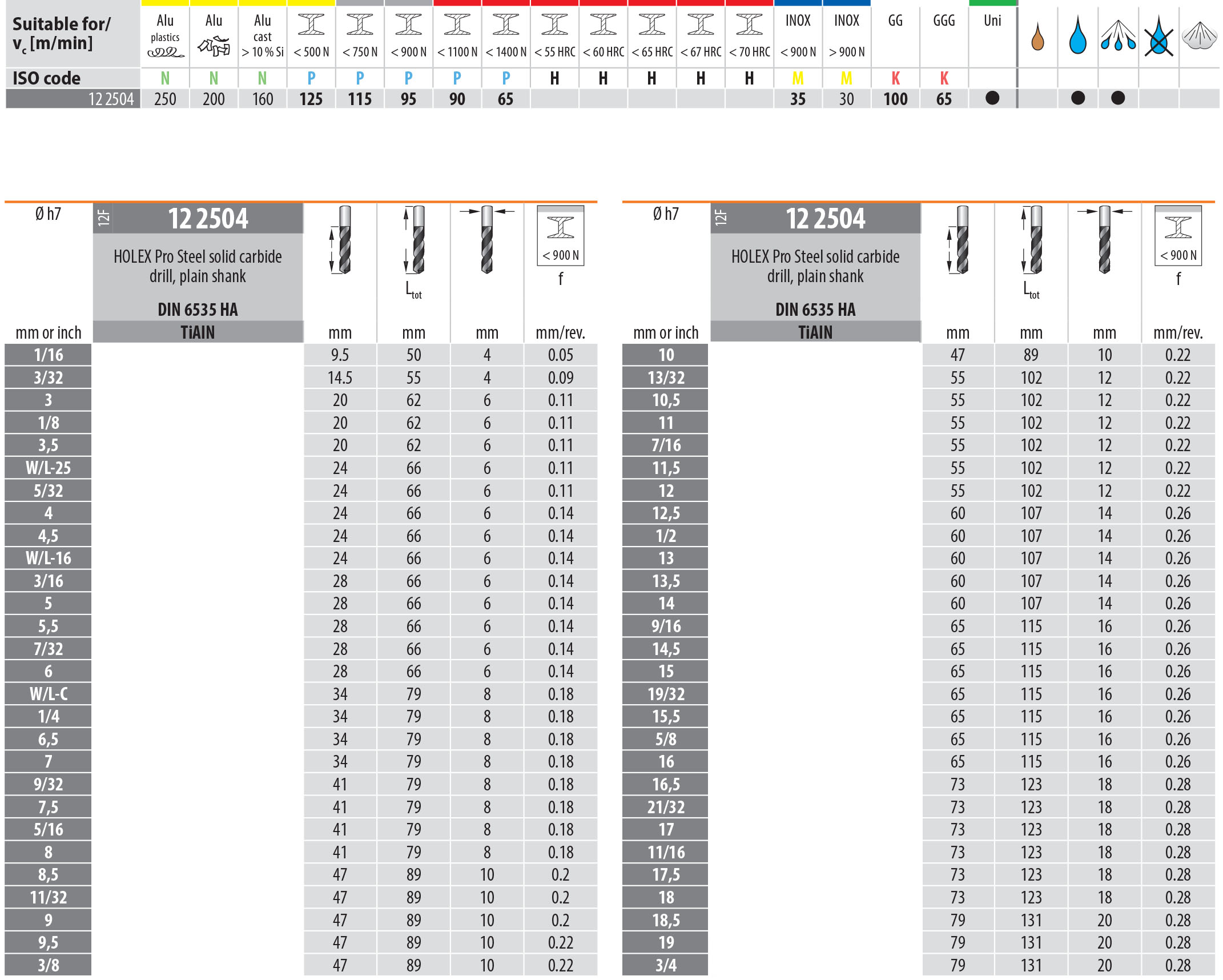
Task: Click the flute length value '14.5'
Action: pyautogui.click(x=340, y=377)
